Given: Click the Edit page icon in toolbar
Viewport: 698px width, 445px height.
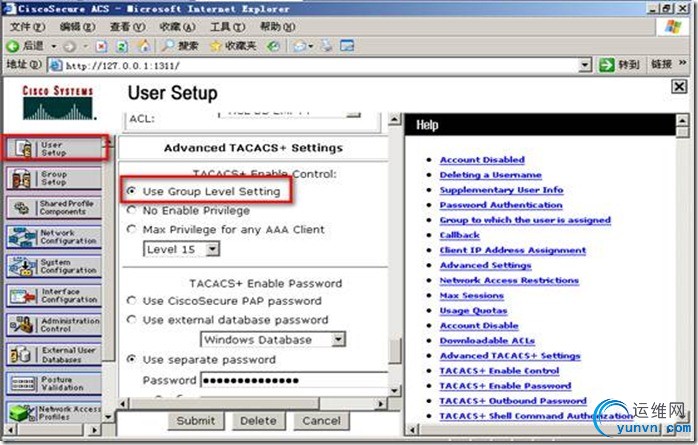Looking at the screenshot, I should [x=347, y=45].
